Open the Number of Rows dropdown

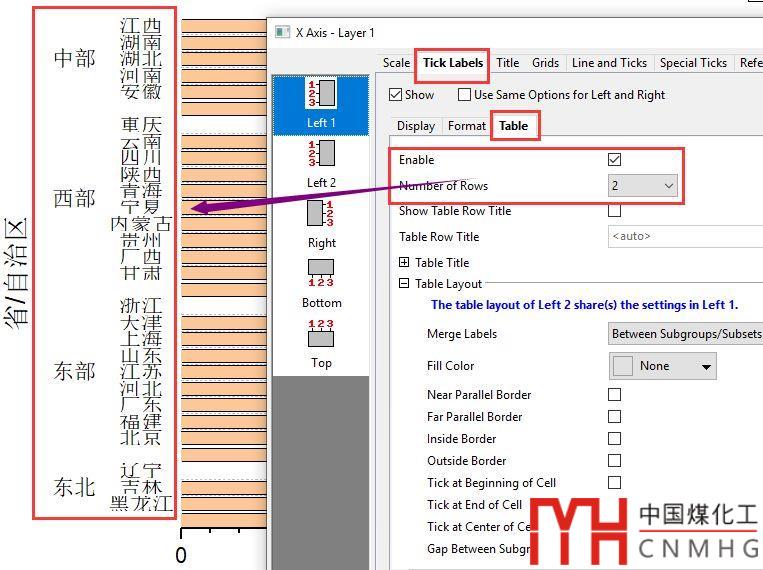[643, 186]
